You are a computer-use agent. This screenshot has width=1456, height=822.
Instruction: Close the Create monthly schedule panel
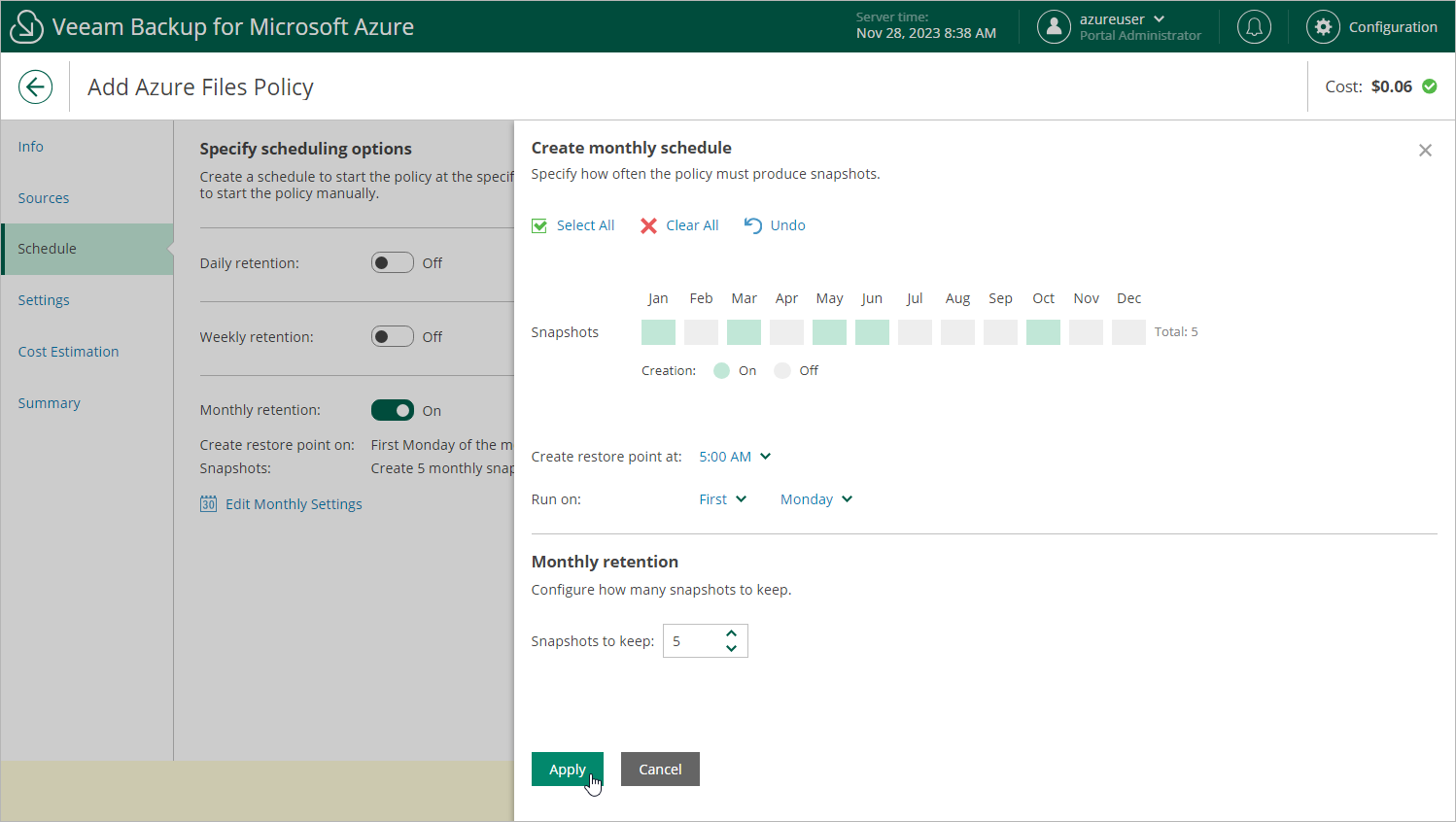(x=1425, y=151)
